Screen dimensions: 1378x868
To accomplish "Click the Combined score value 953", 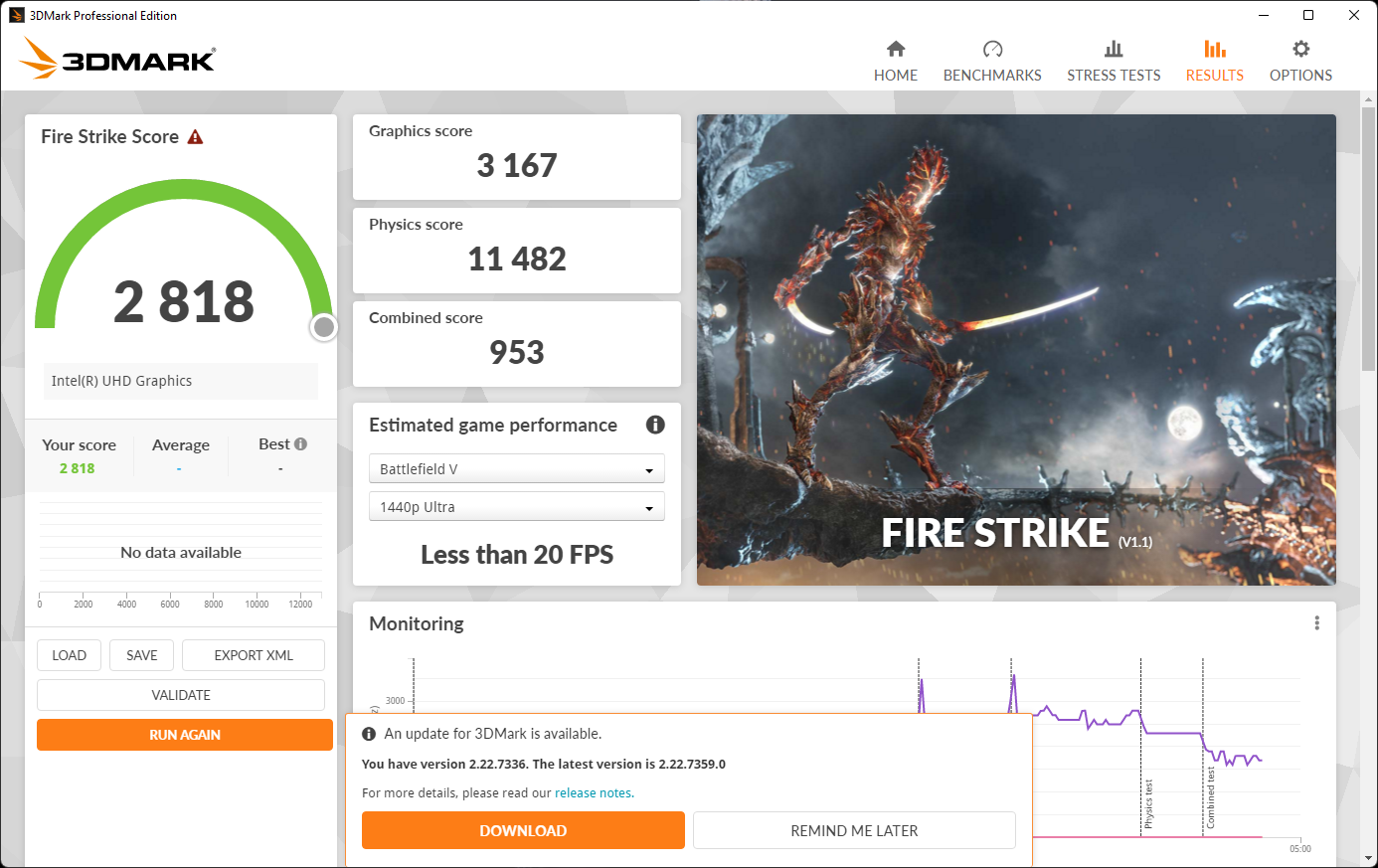I will pyautogui.click(x=517, y=352).
